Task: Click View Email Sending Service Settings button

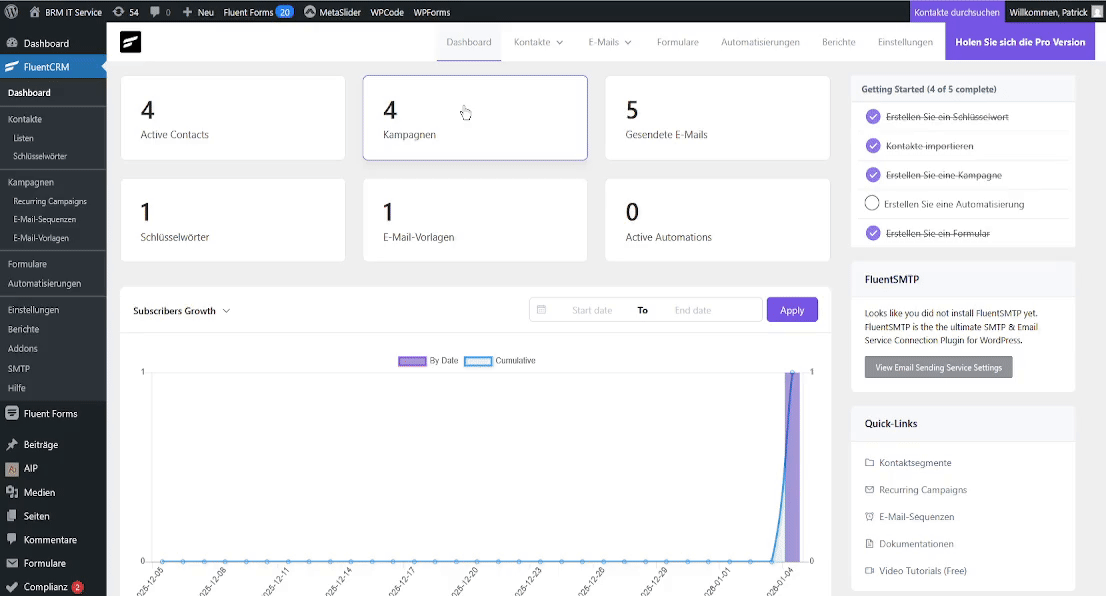Action: click(938, 367)
